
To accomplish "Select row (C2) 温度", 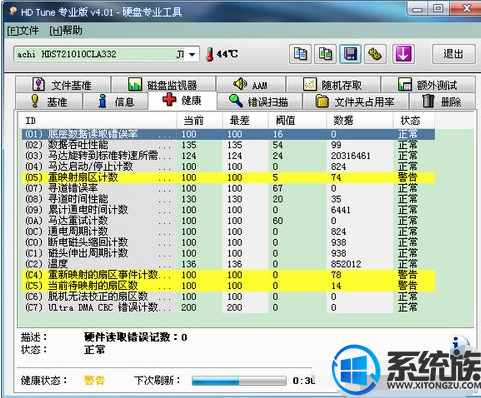I will [228, 264].
